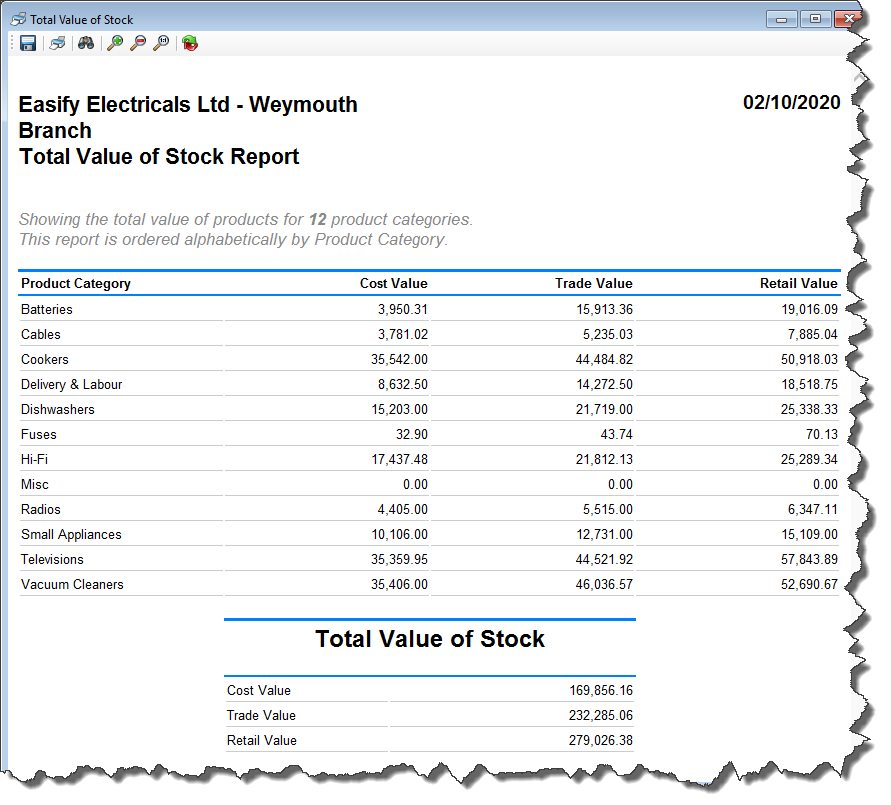The height and width of the screenshot is (805, 891).
Task: Open Find with the binoculars icon
Action: pyautogui.click(x=86, y=43)
